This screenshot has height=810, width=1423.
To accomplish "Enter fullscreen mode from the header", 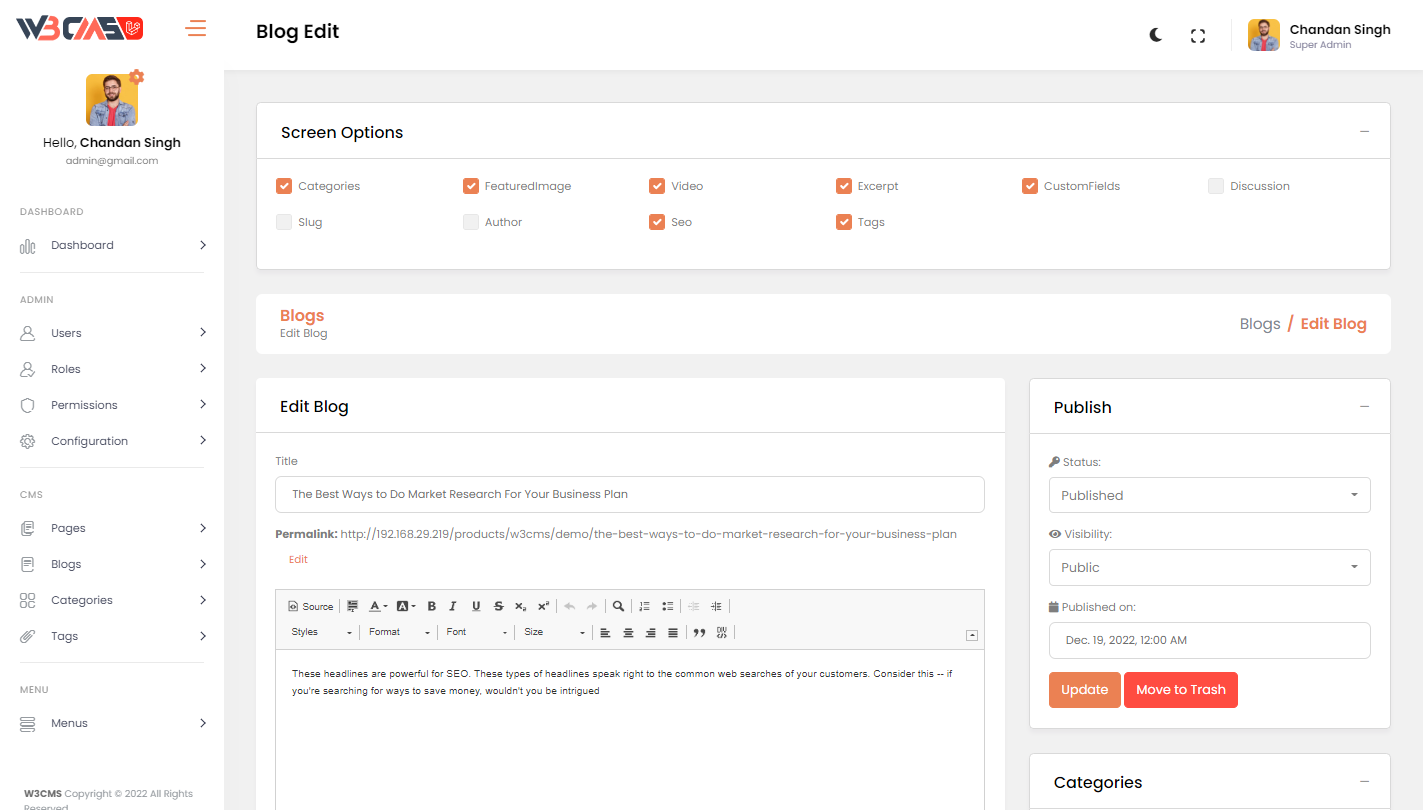I will click(x=1198, y=36).
